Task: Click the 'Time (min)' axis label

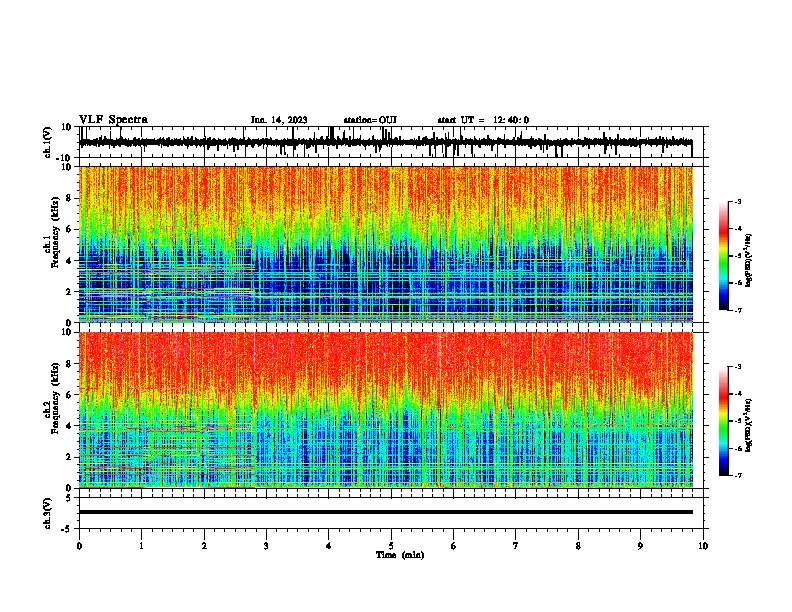Action: click(x=400, y=555)
